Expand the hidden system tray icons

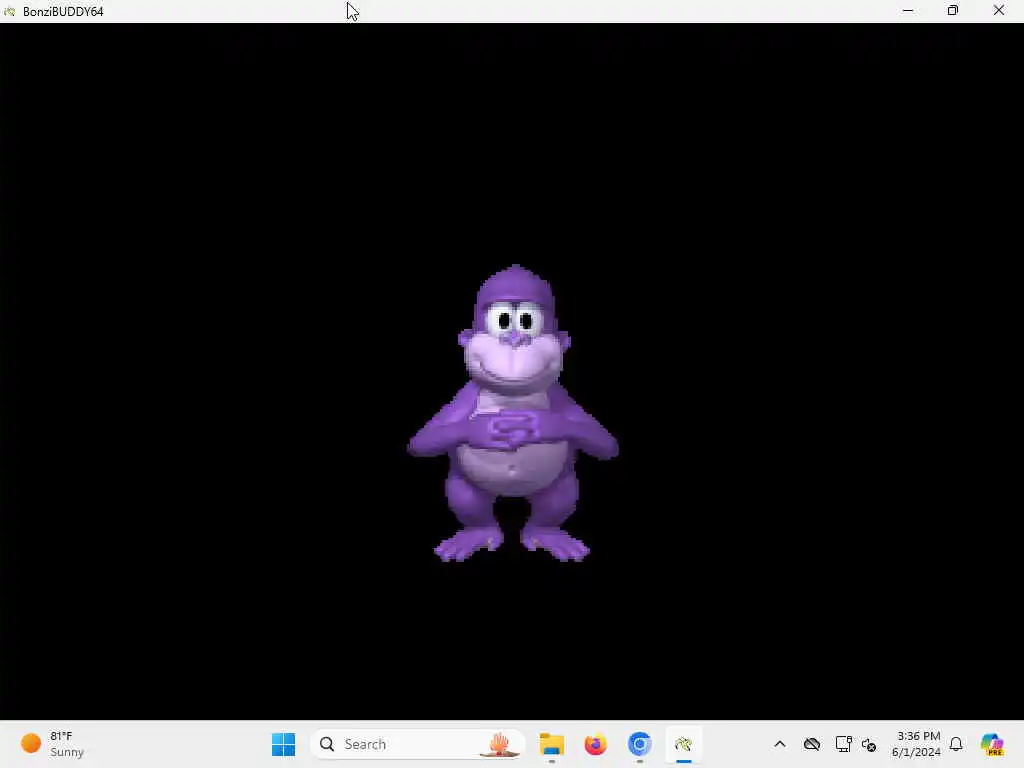pyautogui.click(x=780, y=744)
